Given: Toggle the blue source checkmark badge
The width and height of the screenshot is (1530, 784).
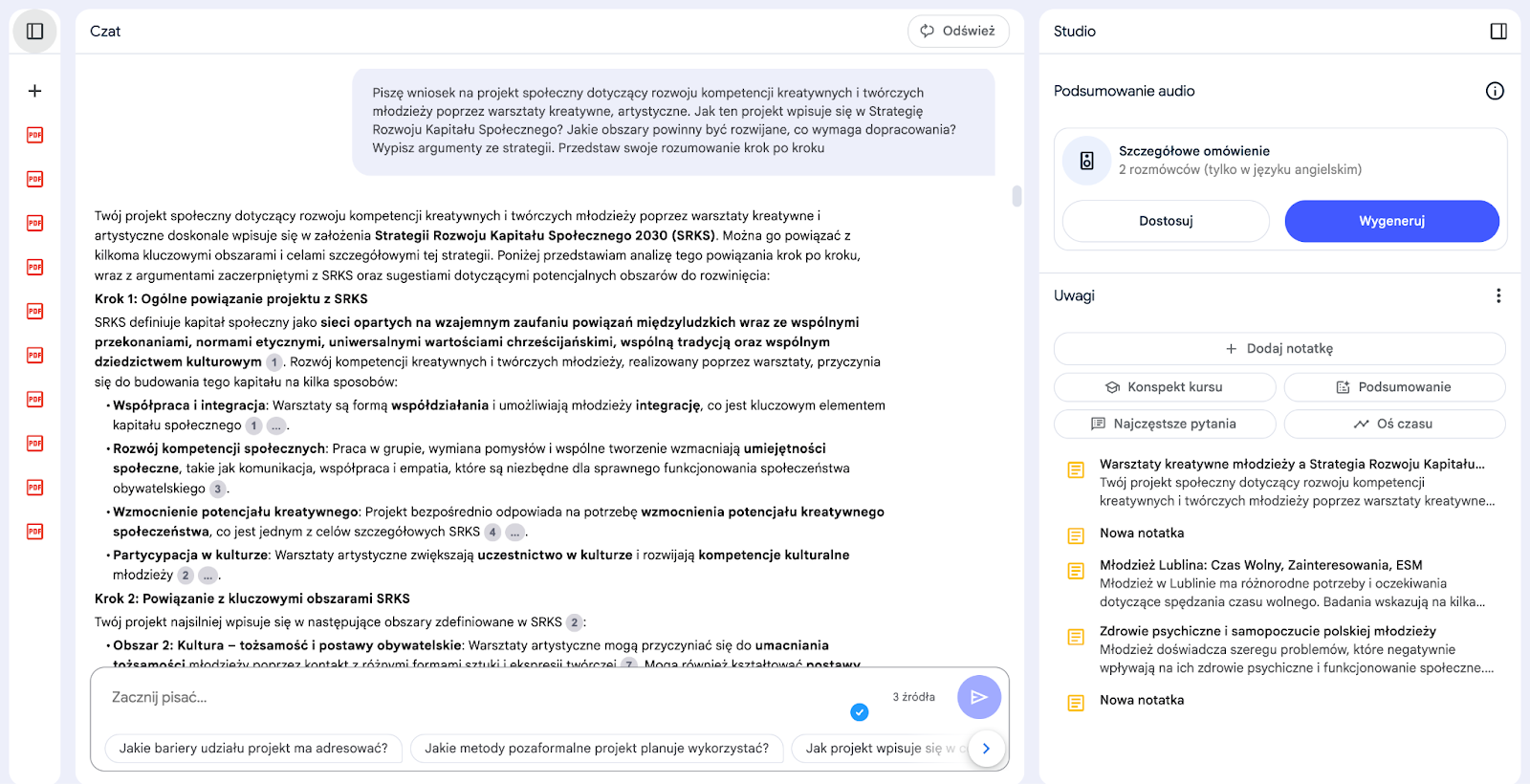Looking at the screenshot, I should coord(859,711).
